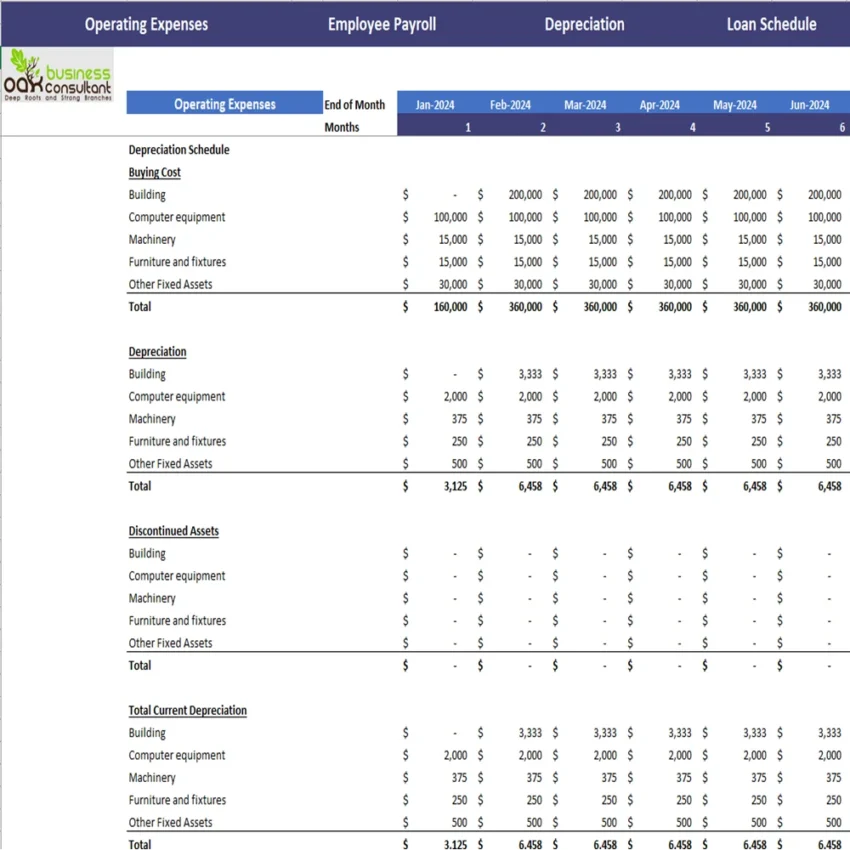The width and height of the screenshot is (850, 850).
Task: Select the Depreciation Schedule title cell
Action: [179, 149]
